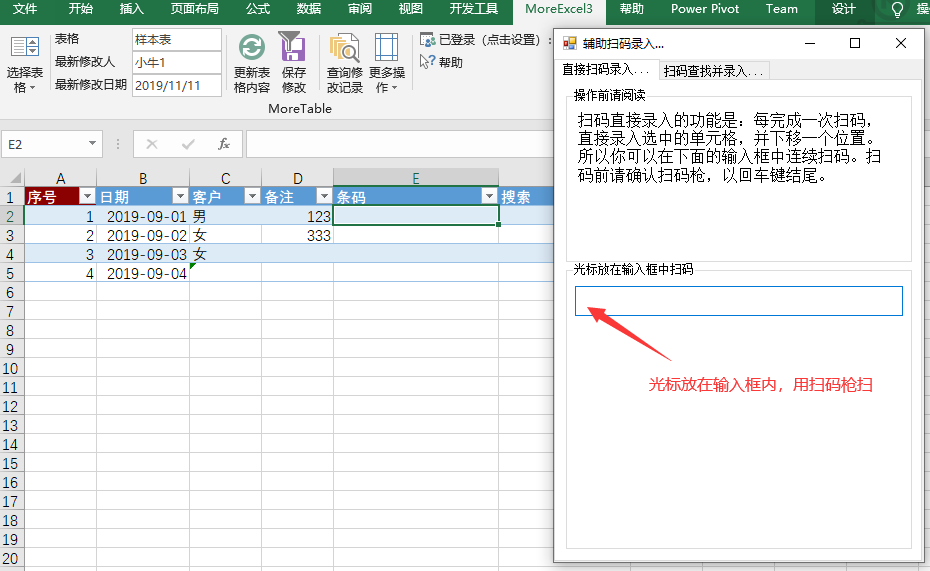930x571 pixels.
Task: Open the 条码 column filter dropdown
Action: click(489, 197)
